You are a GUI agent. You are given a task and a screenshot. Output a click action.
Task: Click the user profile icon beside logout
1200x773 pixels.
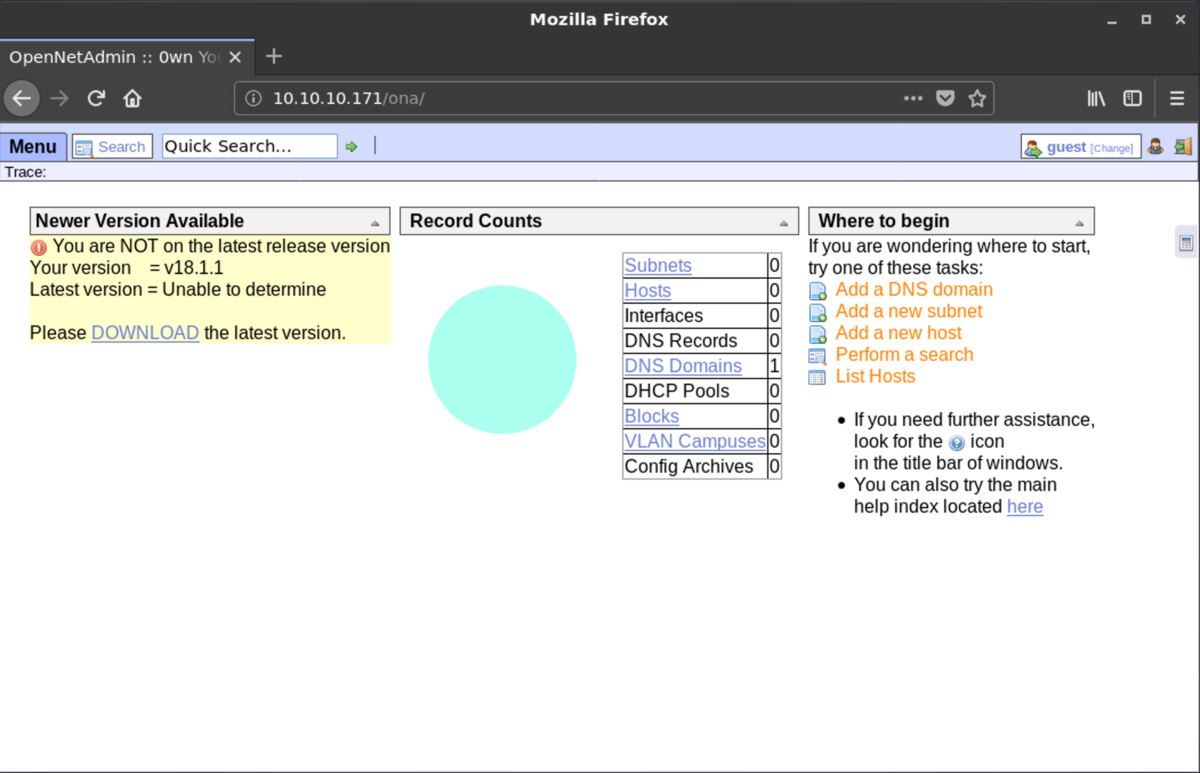coord(1157,146)
